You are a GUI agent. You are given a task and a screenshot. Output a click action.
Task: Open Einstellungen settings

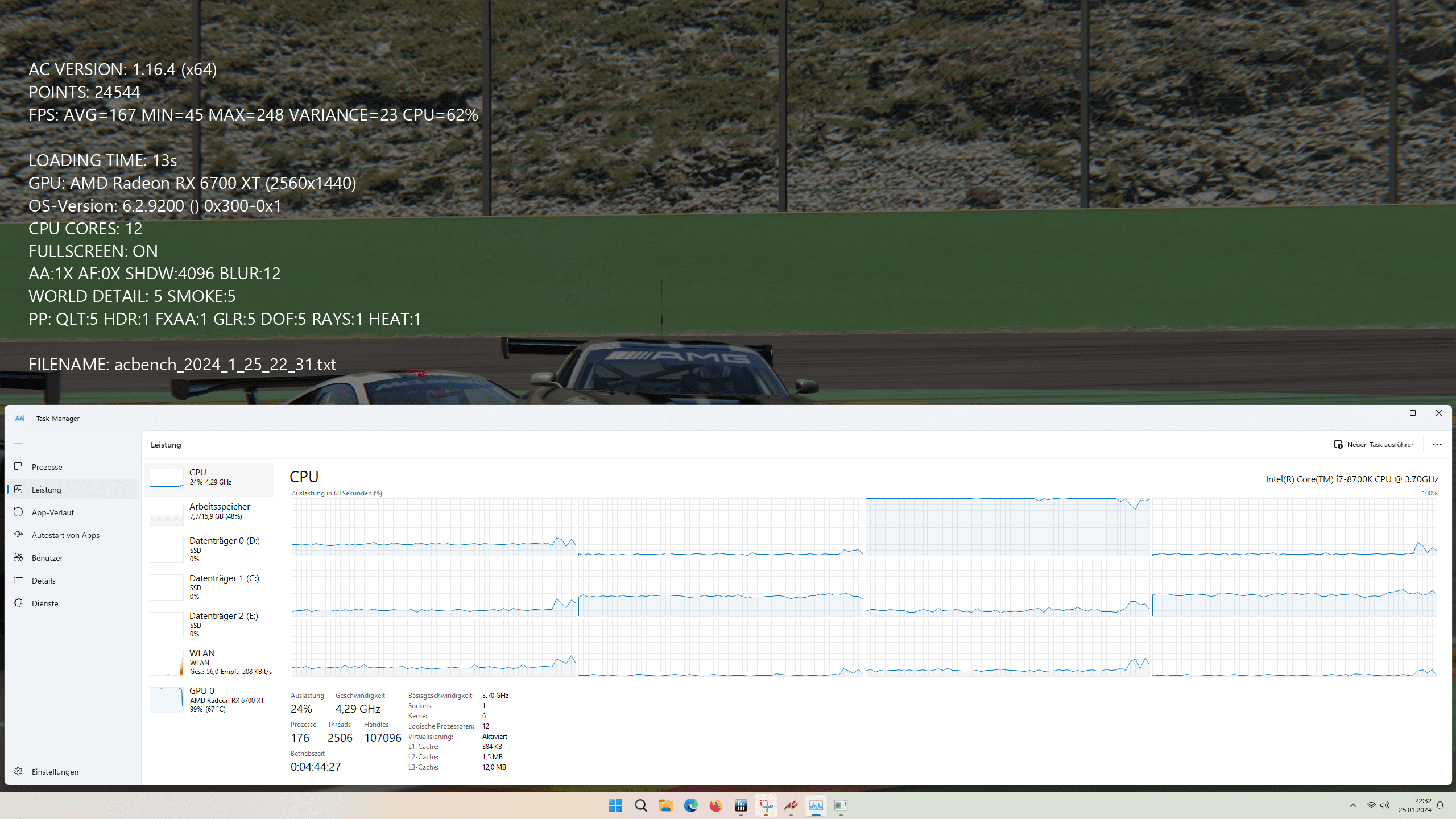coord(55,772)
